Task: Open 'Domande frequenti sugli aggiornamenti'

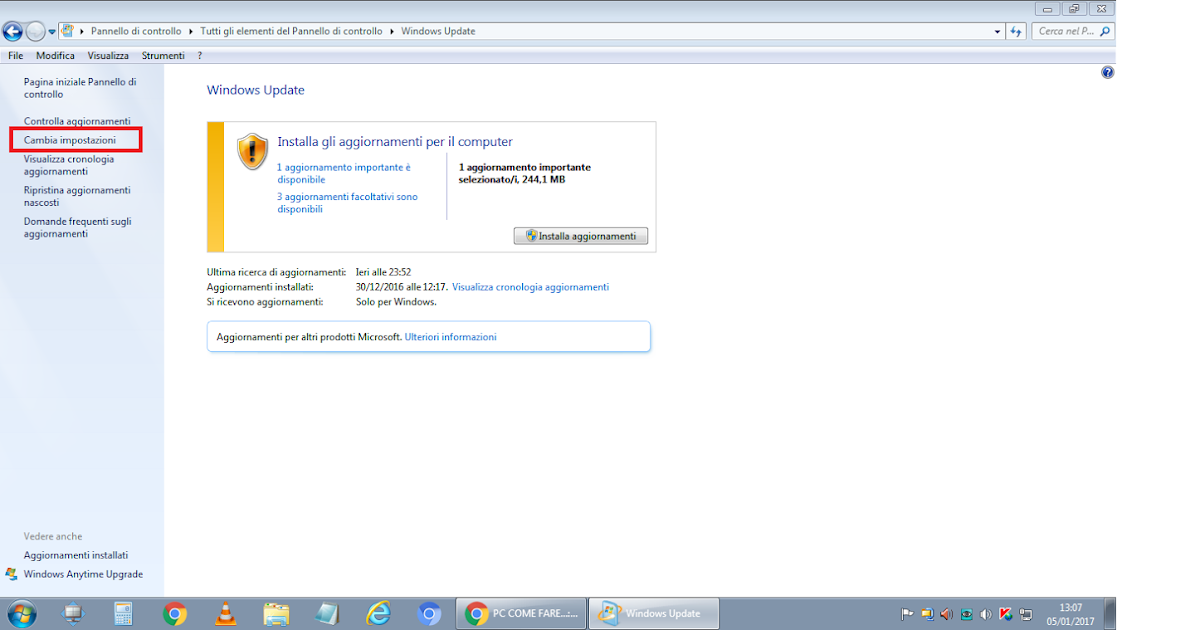Action: point(78,227)
